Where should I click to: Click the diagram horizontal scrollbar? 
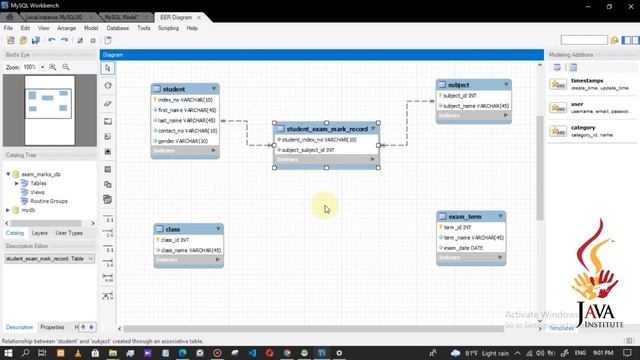(313, 329)
